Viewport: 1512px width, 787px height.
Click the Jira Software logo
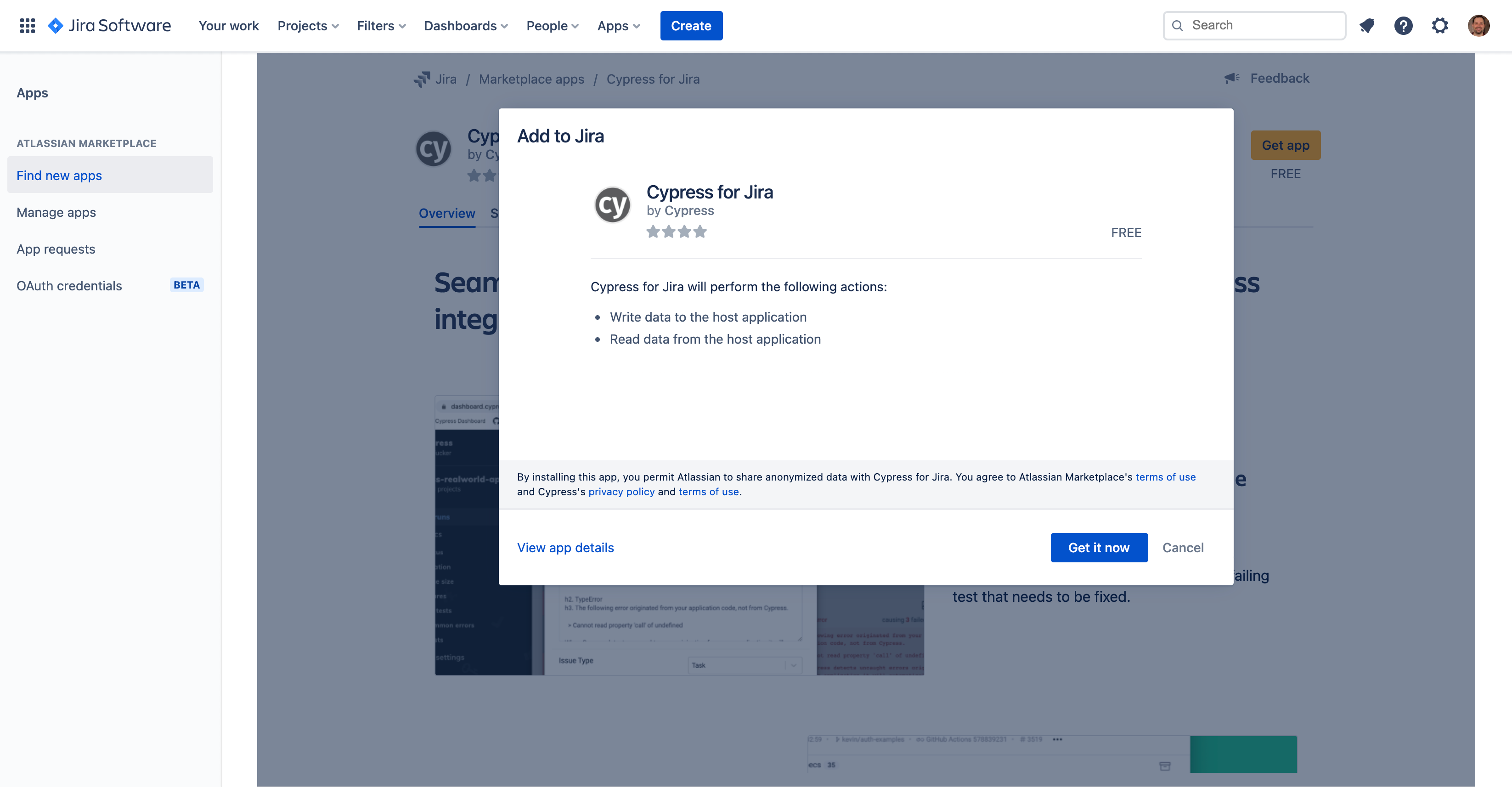tap(109, 25)
